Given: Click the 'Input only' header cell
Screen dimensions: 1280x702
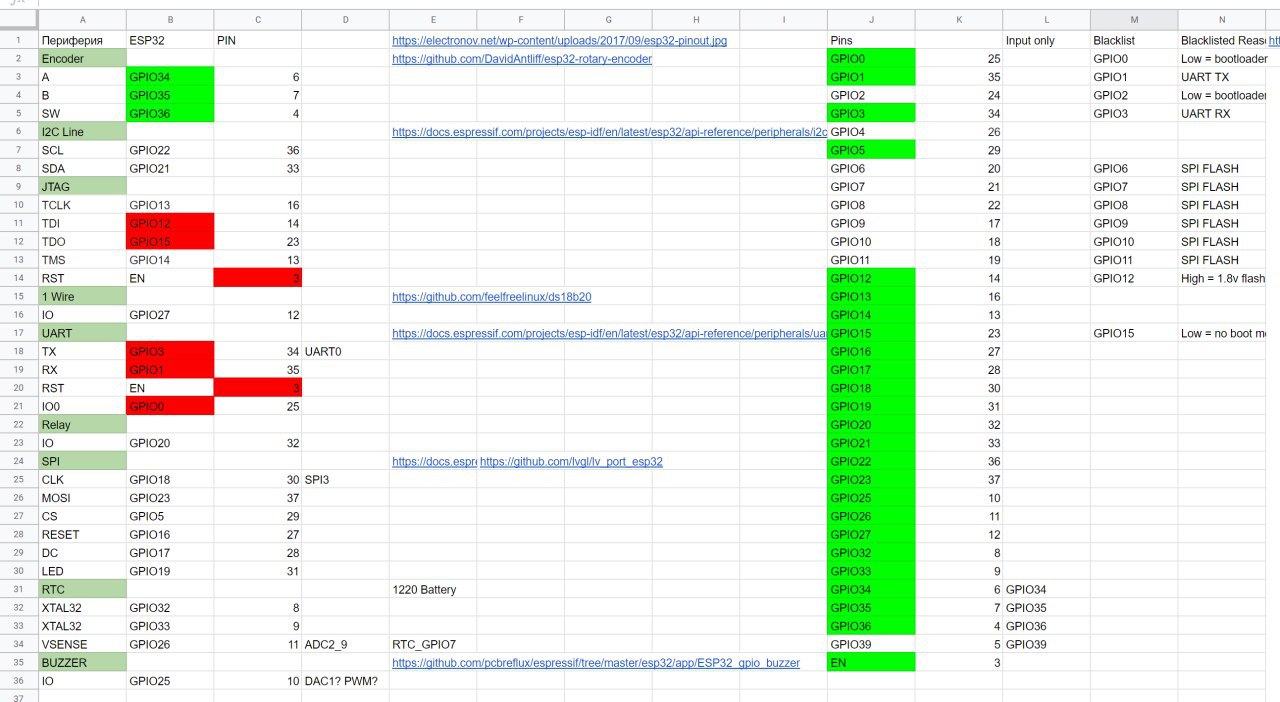Looking at the screenshot, I should (1046, 40).
